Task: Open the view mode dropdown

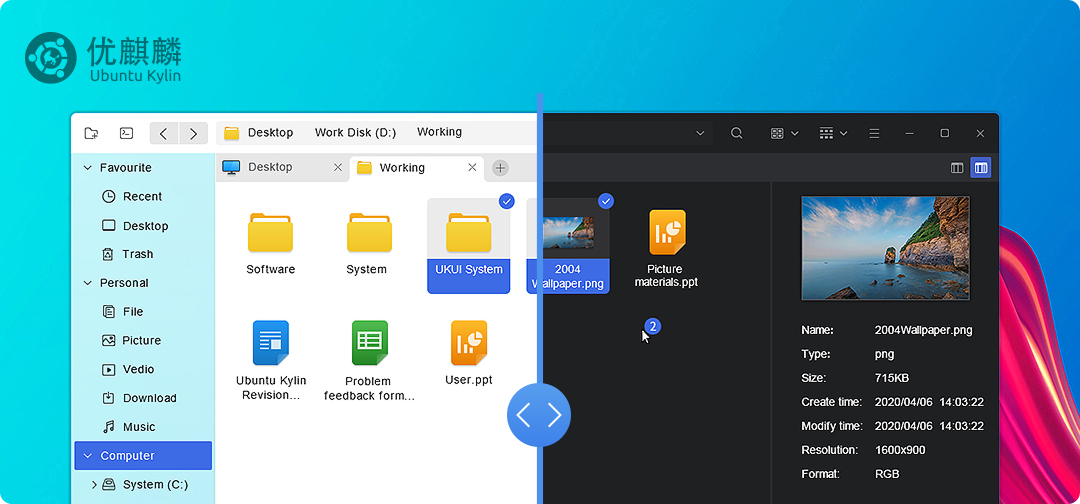Action: coord(784,133)
